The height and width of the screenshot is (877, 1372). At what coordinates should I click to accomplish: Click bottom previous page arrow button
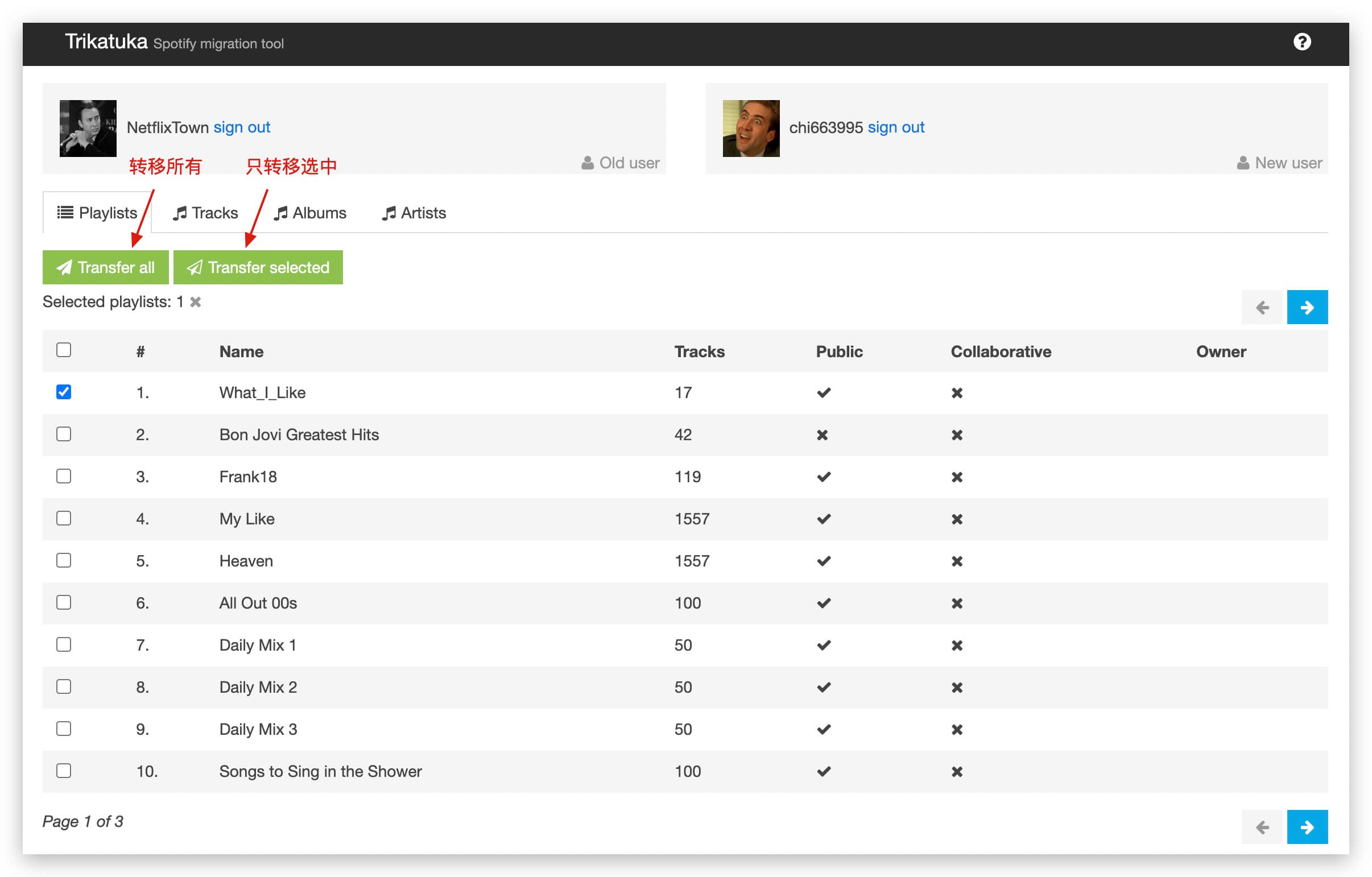[x=1262, y=826]
